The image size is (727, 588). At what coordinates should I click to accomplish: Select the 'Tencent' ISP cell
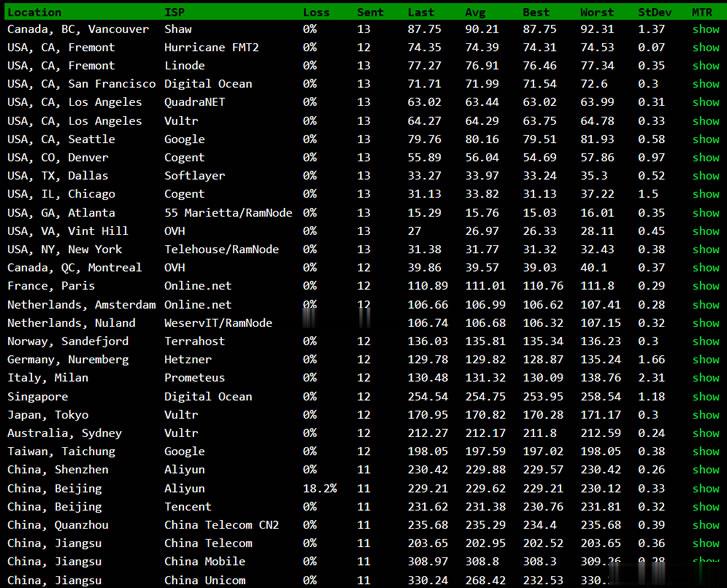click(x=188, y=507)
